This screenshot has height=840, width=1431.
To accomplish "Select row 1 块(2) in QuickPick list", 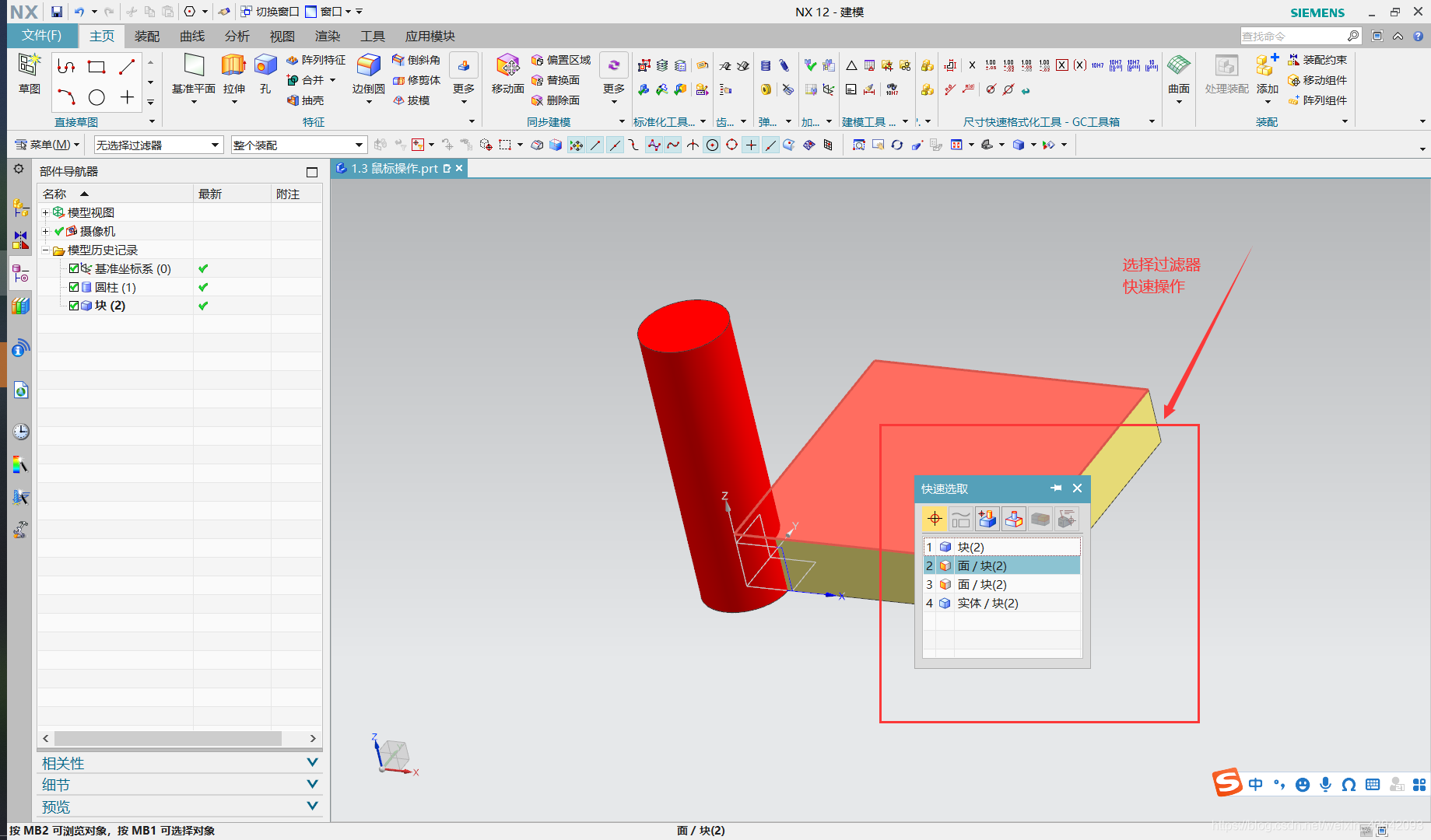I will (1002, 547).
